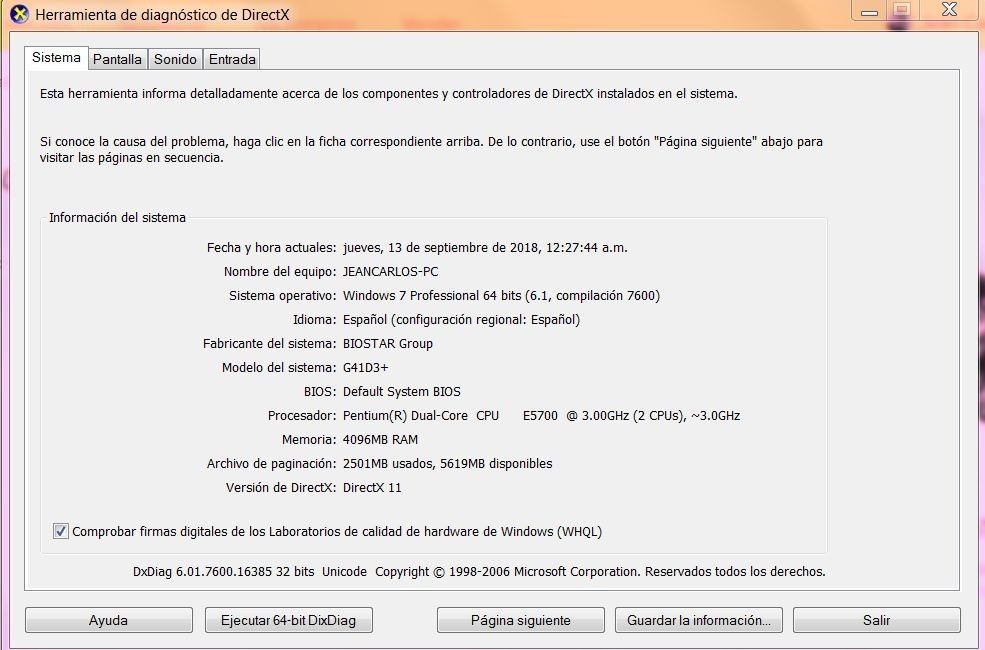985x650 pixels.
Task: Click the system model value G41D3+
Action: (366, 367)
